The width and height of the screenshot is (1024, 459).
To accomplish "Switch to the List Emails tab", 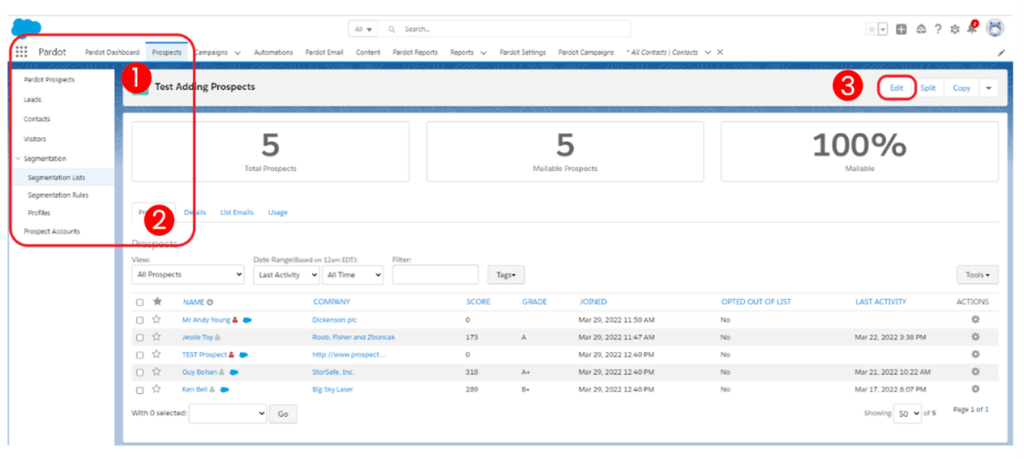I will (x=237, y=212).
